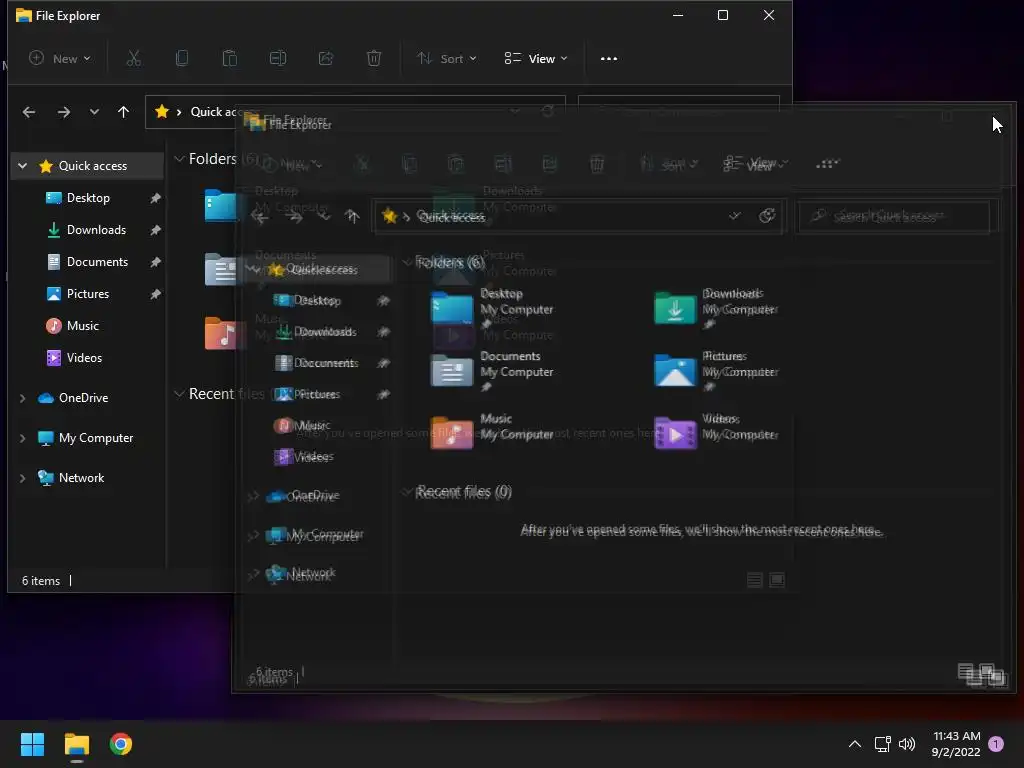
Task: Click refresh icon in front window address bar
Action: tap(767, 216)
